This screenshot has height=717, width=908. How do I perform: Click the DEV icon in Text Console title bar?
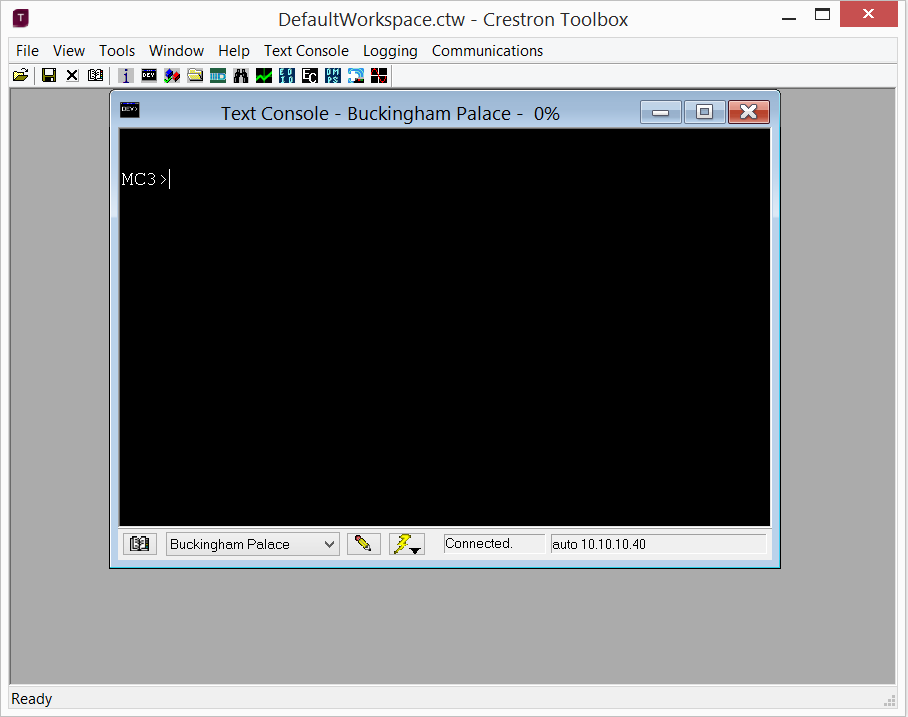tap(130, 109)
